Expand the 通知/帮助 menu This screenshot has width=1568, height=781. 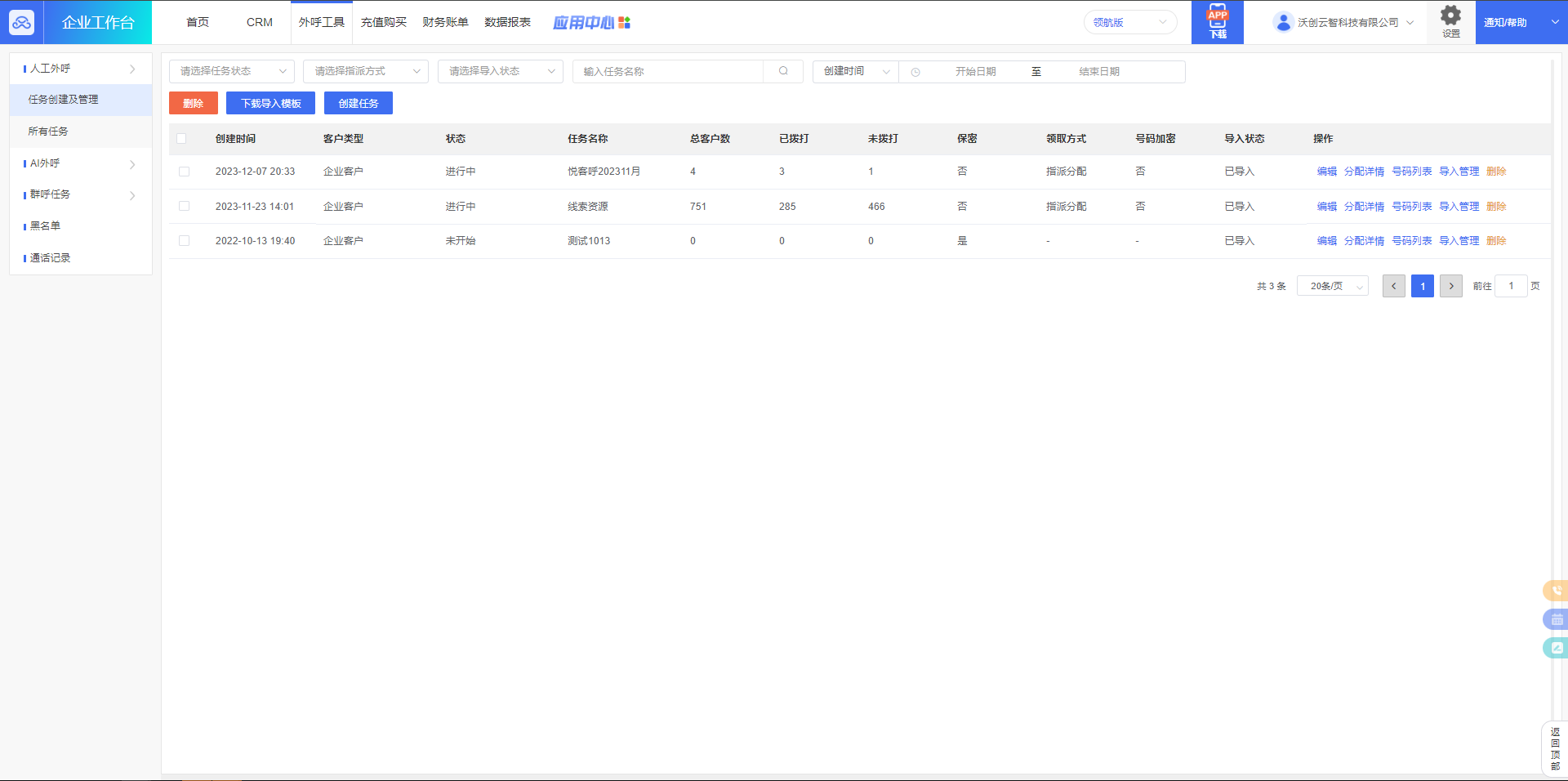tap(1521, 22)
